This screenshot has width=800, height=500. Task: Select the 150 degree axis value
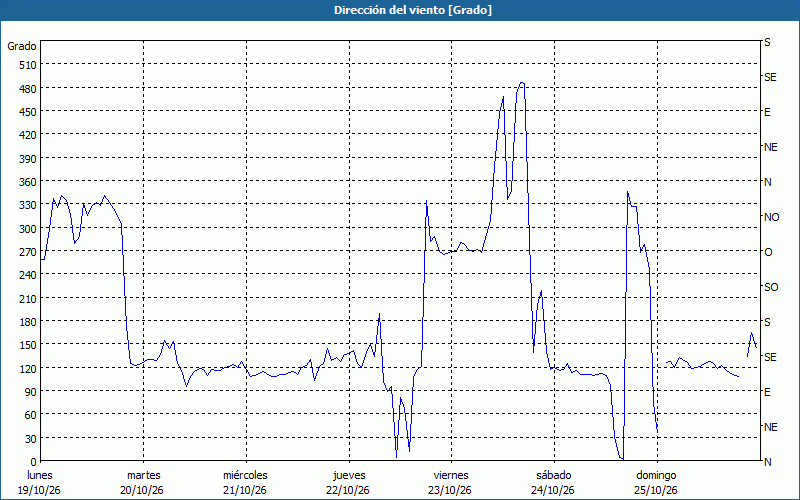27,345
